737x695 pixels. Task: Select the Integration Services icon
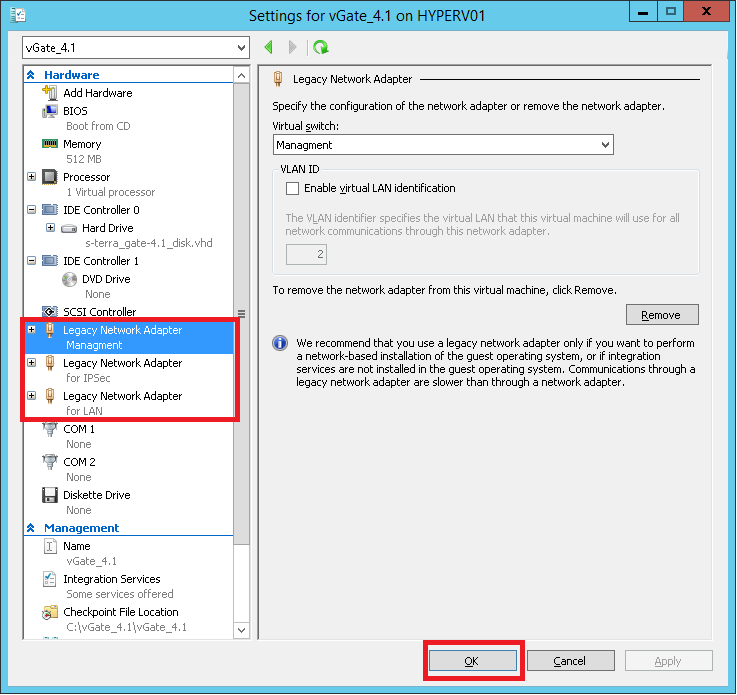click(50, 579)
